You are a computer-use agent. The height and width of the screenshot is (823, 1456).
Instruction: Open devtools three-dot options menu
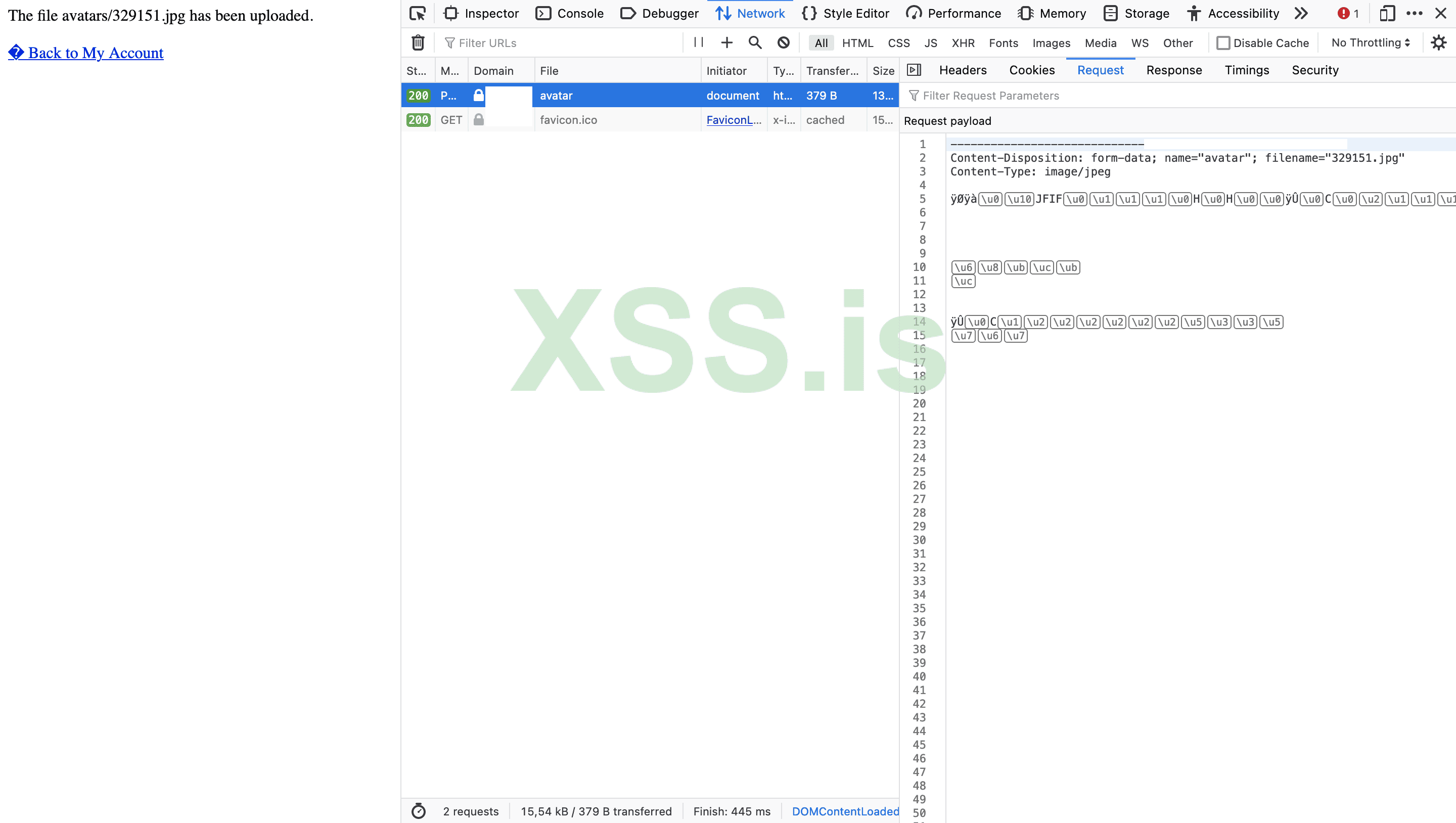(1414, 14)
